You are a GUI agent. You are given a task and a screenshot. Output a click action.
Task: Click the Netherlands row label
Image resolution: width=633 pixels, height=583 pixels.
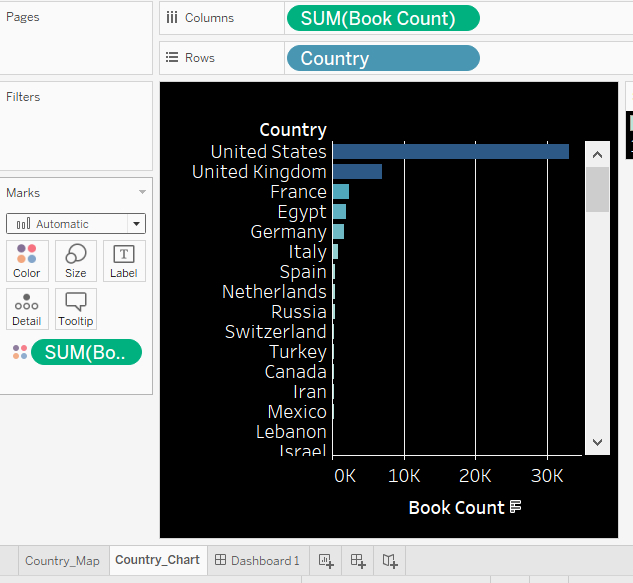coord(274,292)
